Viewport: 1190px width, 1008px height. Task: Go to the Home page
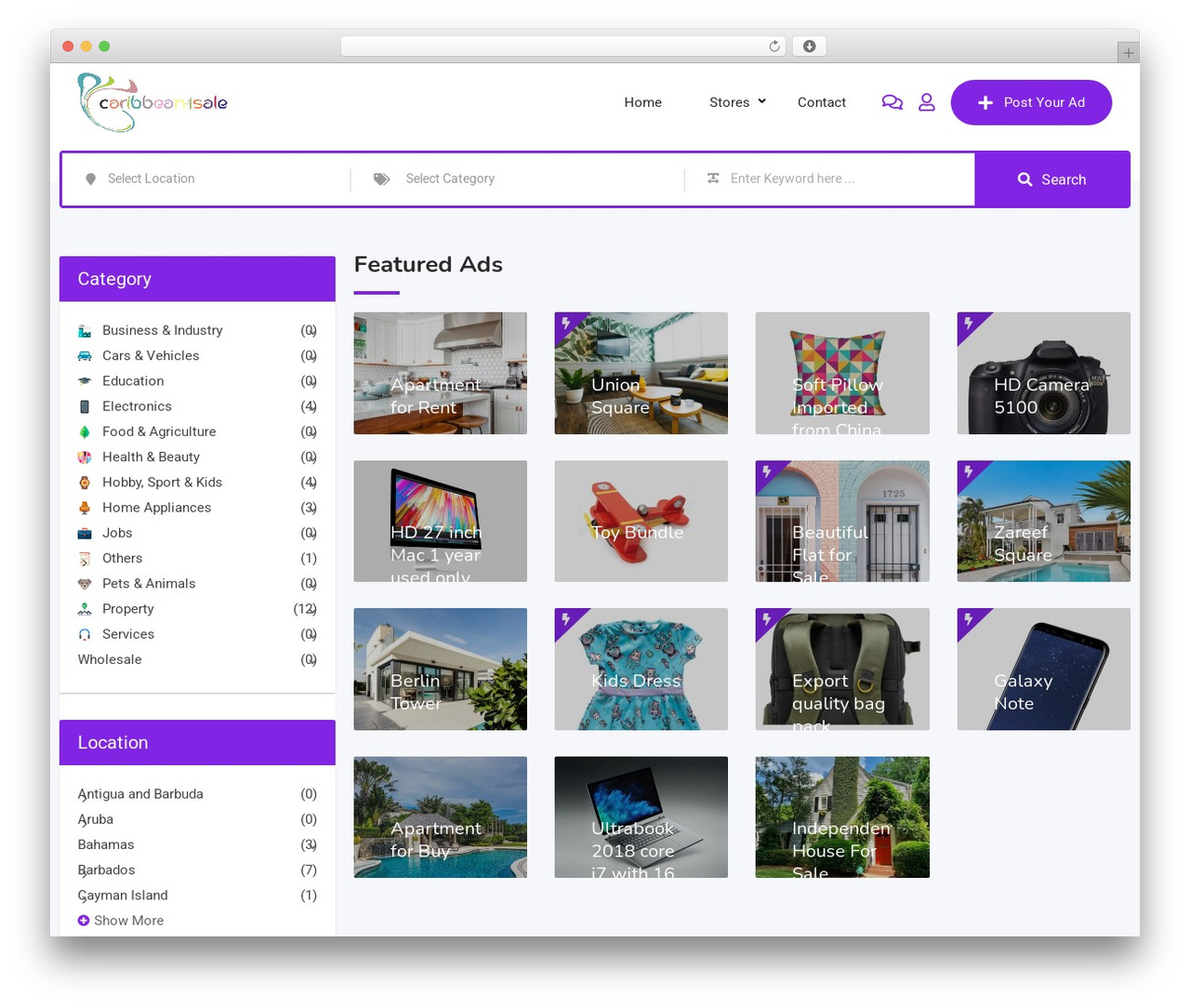pyautogui.click(x=643, y=102)
